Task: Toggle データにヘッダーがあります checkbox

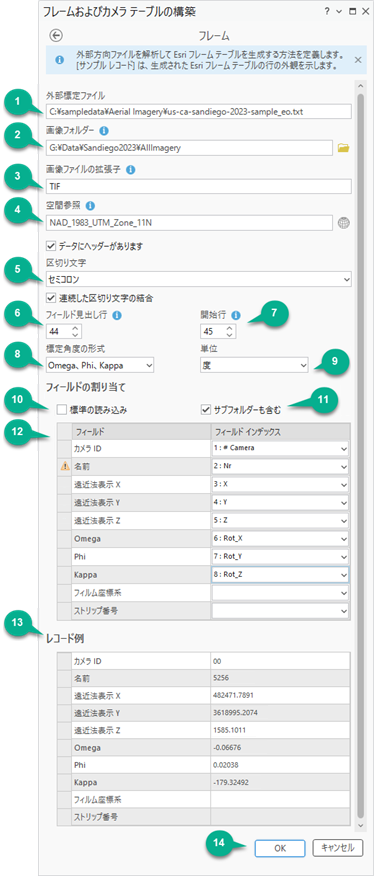Action: click(51, 245)
